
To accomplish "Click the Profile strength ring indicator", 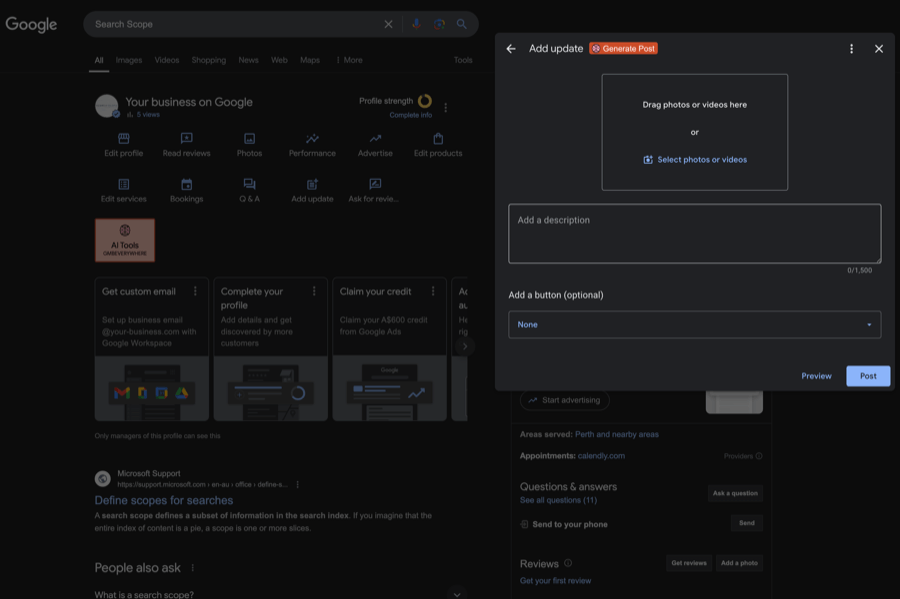I will (425, 101).
